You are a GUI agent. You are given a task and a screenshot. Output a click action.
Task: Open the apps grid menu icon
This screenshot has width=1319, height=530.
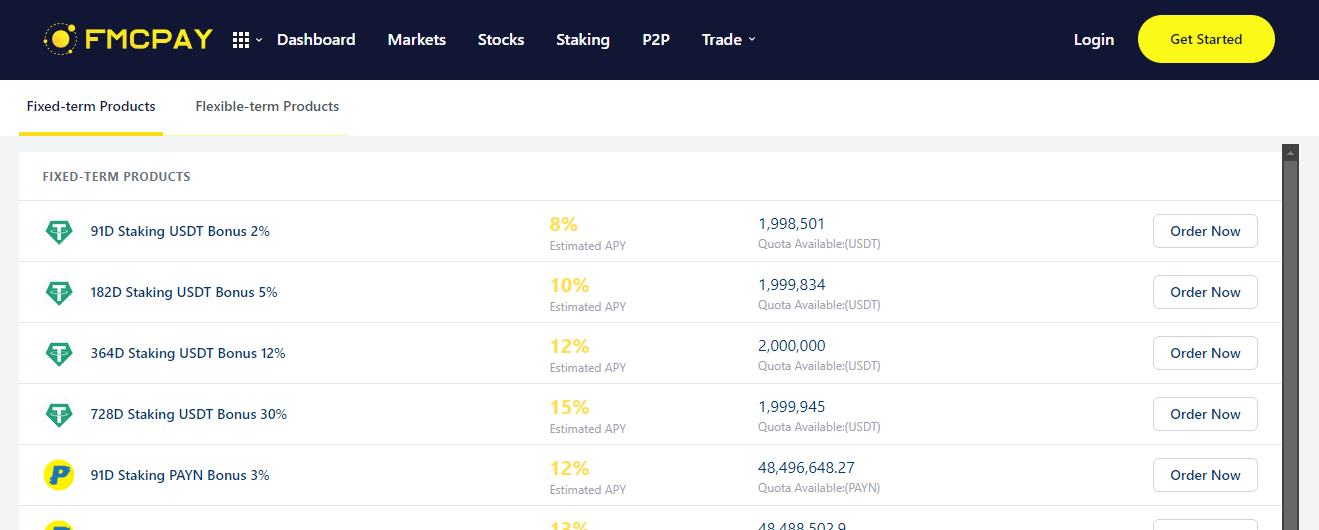(x=240, y=40)
